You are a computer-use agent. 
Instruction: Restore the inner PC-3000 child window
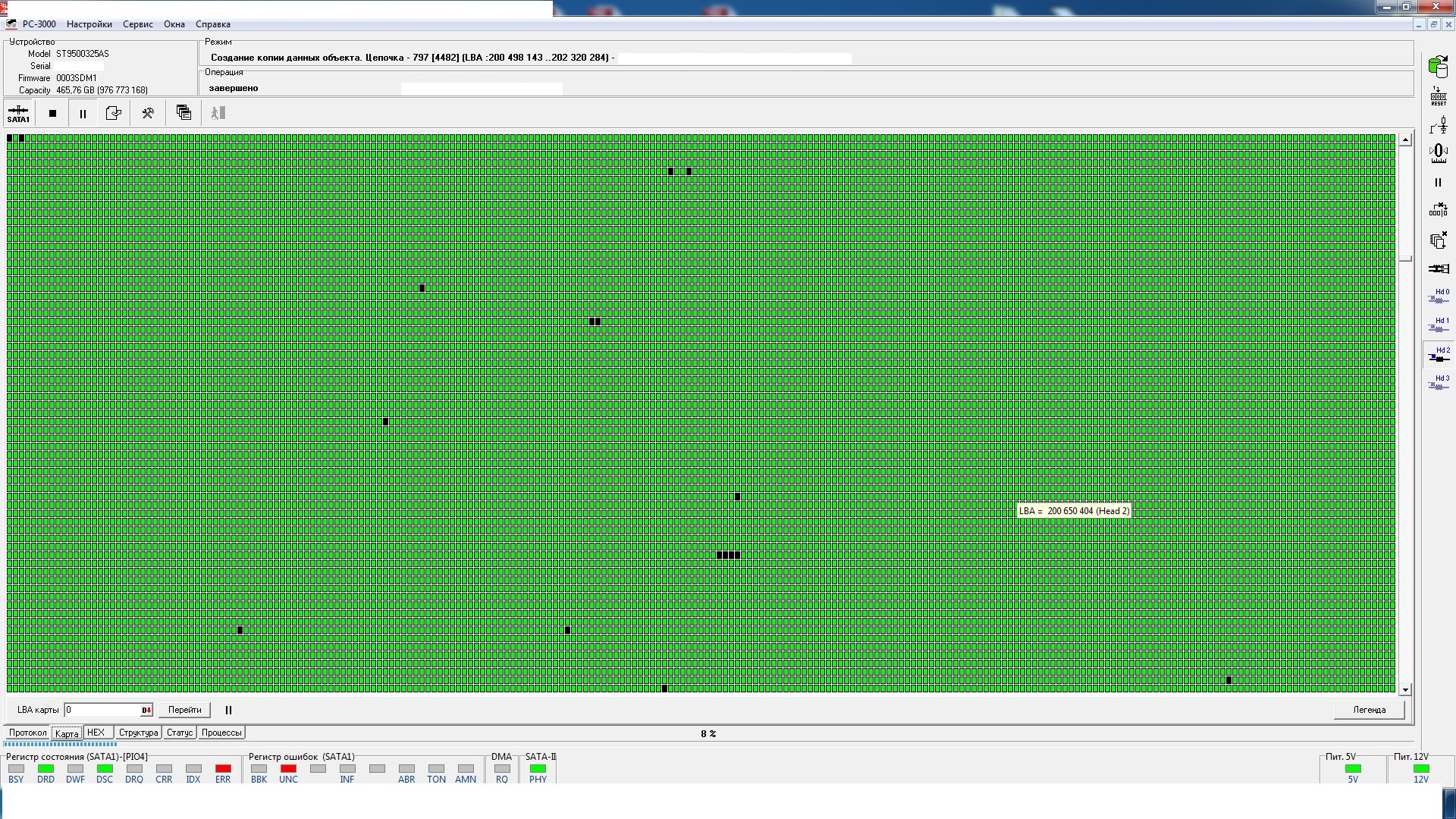(x=1433, y=24)
